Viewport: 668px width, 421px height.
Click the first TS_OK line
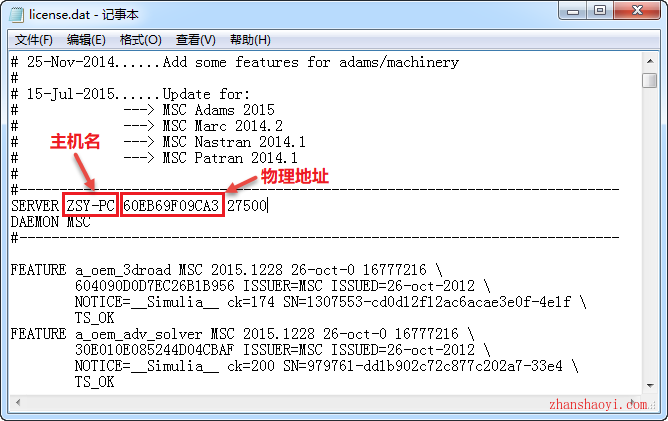click(95, 318)
